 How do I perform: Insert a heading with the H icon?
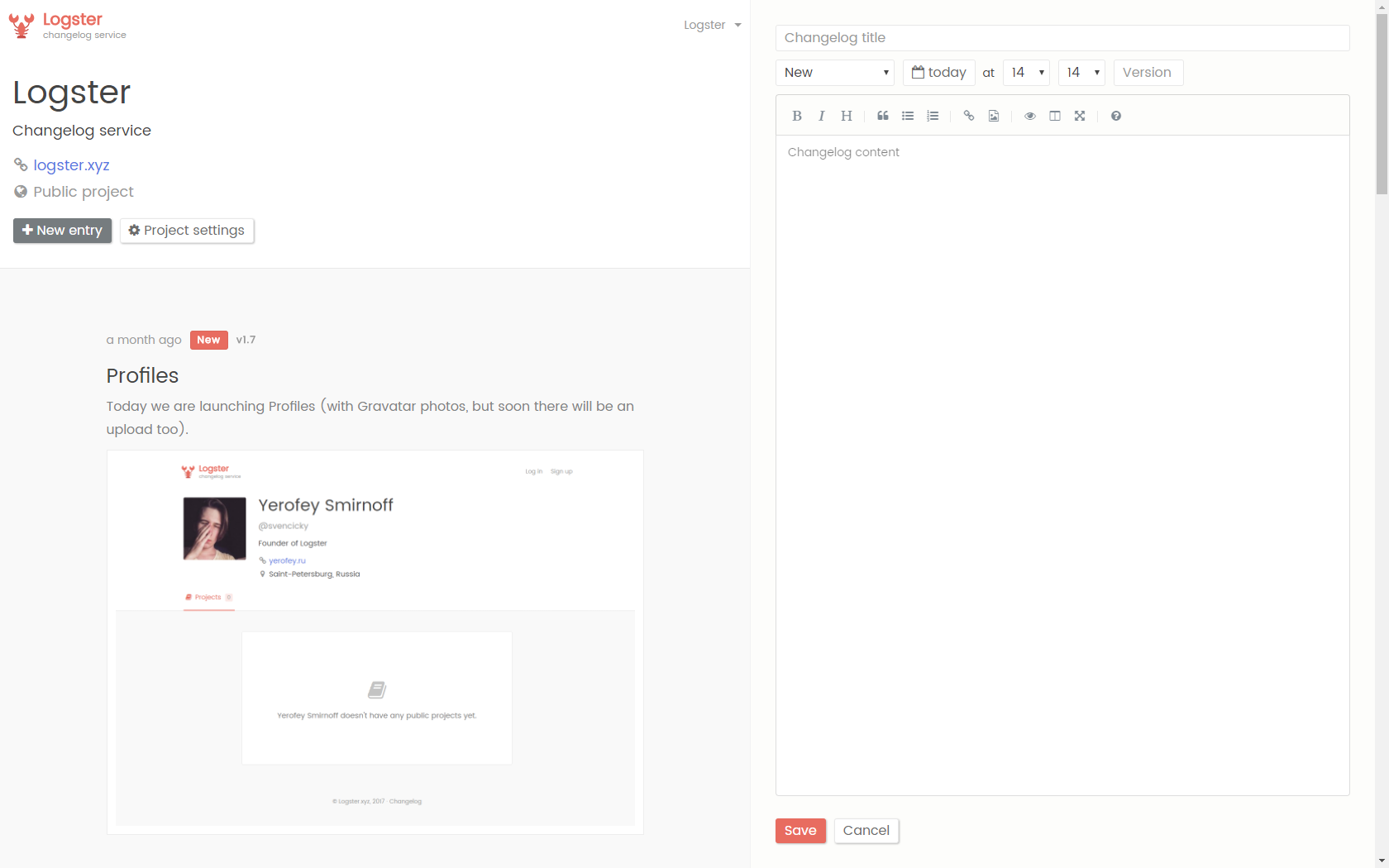845,116
